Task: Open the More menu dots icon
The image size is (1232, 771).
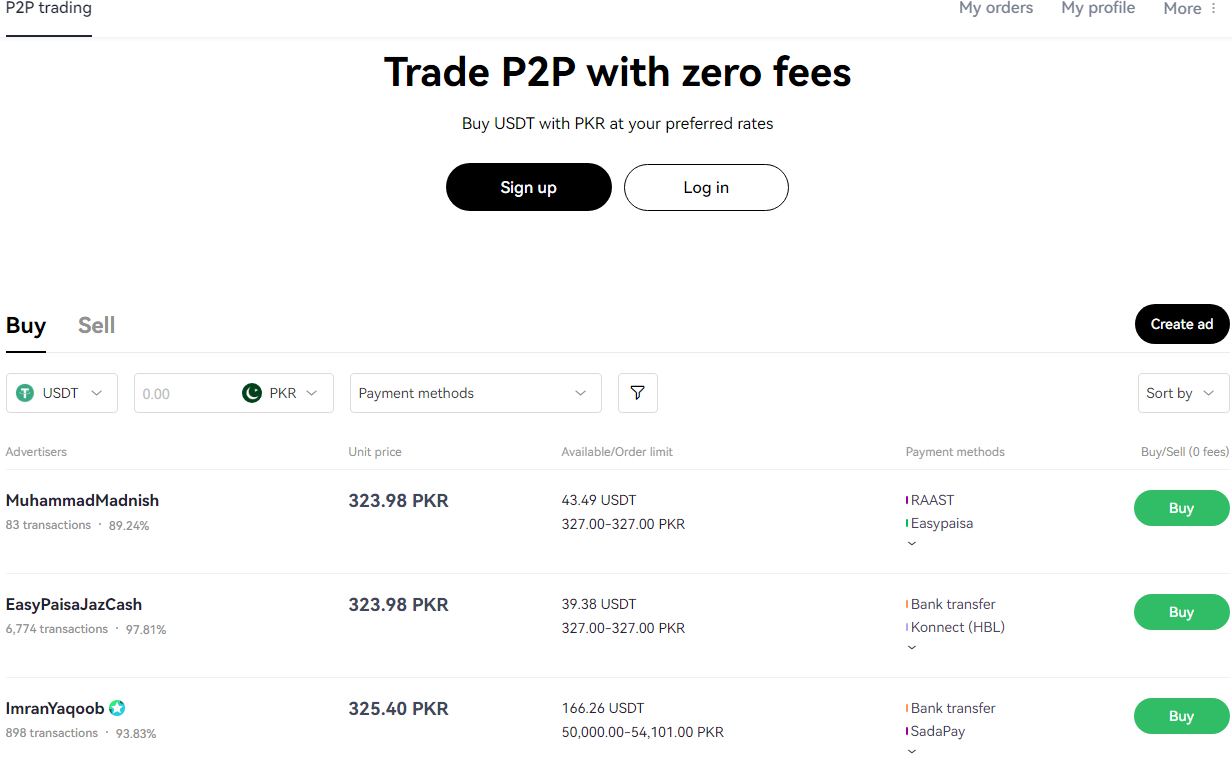Action: (x=1214, y=8)
